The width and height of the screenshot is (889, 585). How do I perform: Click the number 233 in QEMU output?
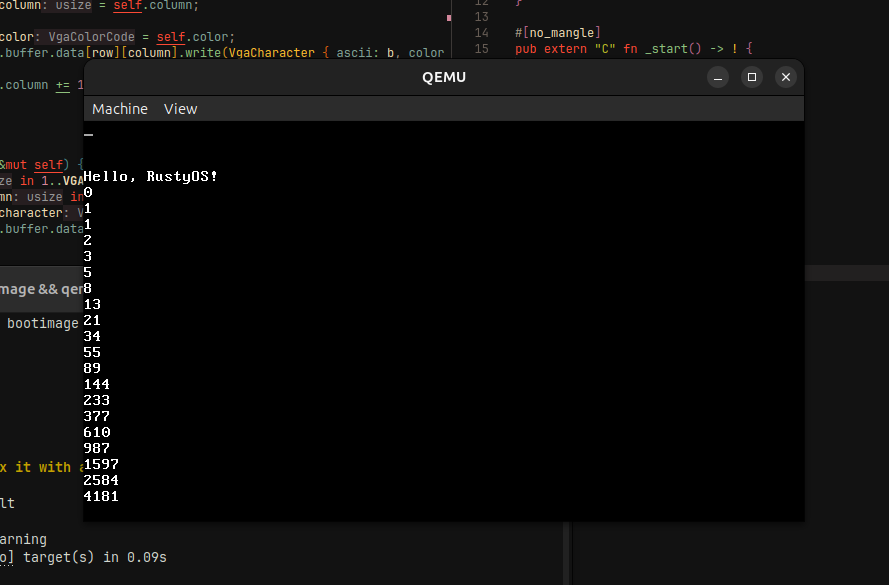coord(96,400)
